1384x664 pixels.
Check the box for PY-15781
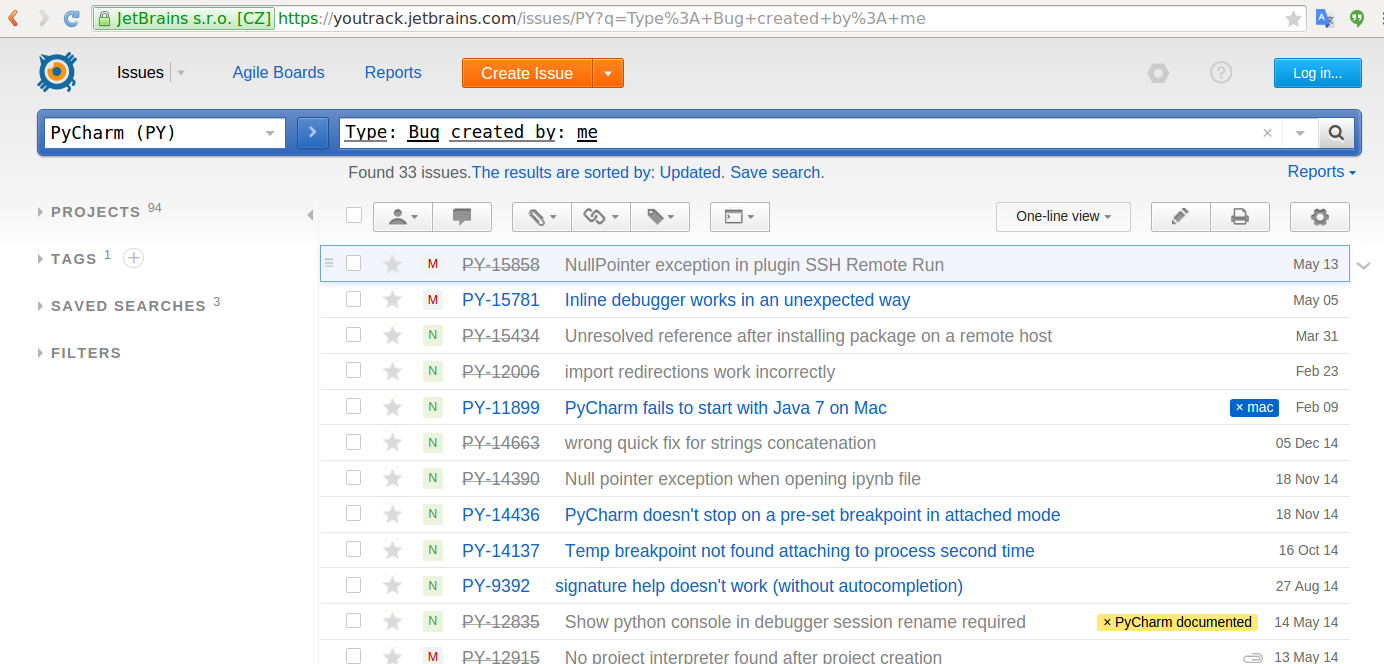[353, 299]
